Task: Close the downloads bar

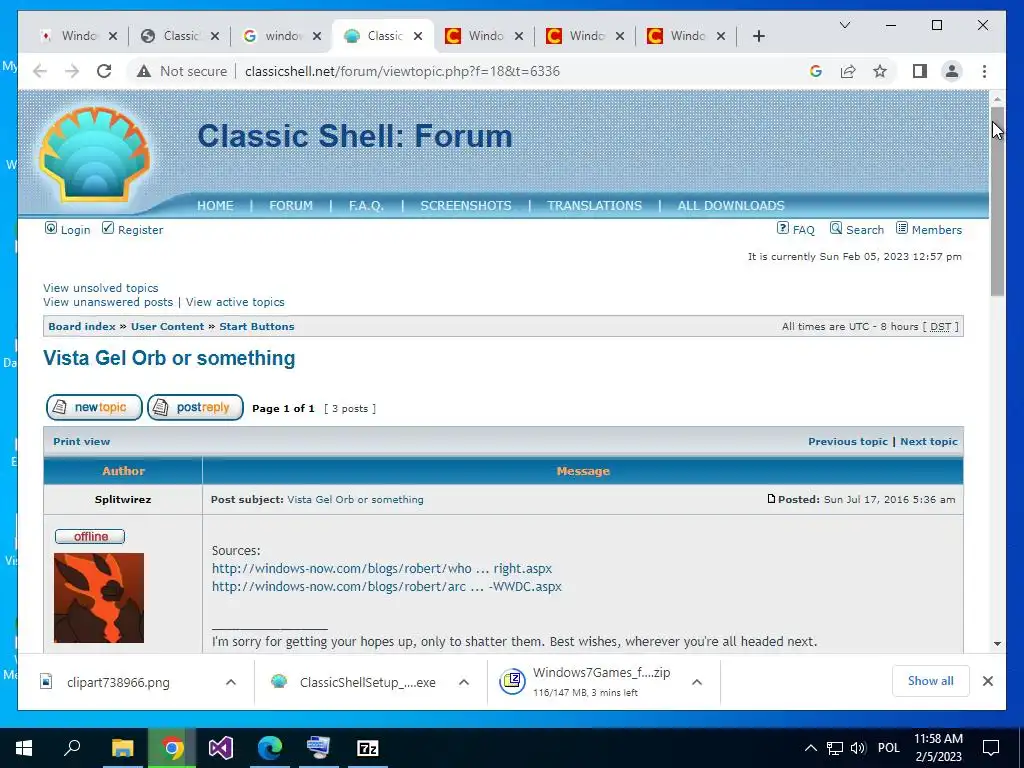Action: (987, 681)
